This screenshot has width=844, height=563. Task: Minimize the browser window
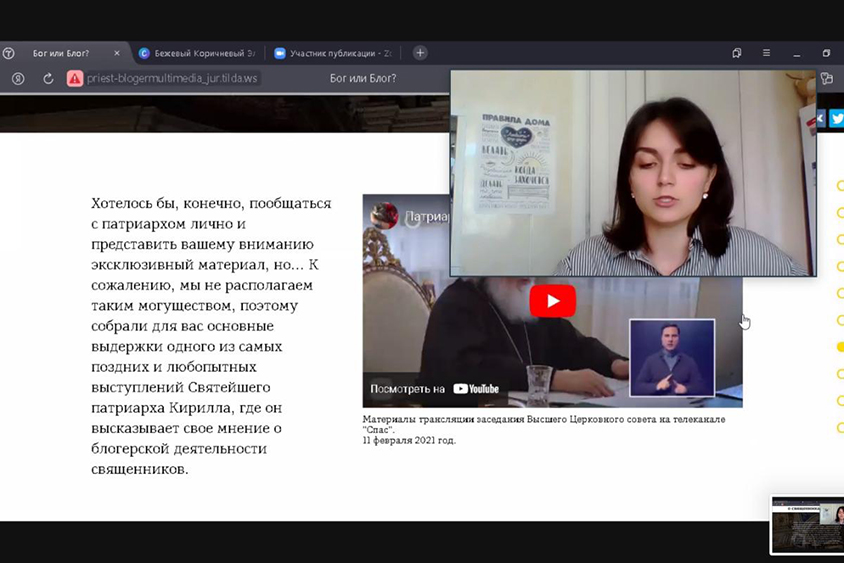(x=797, y=53)
